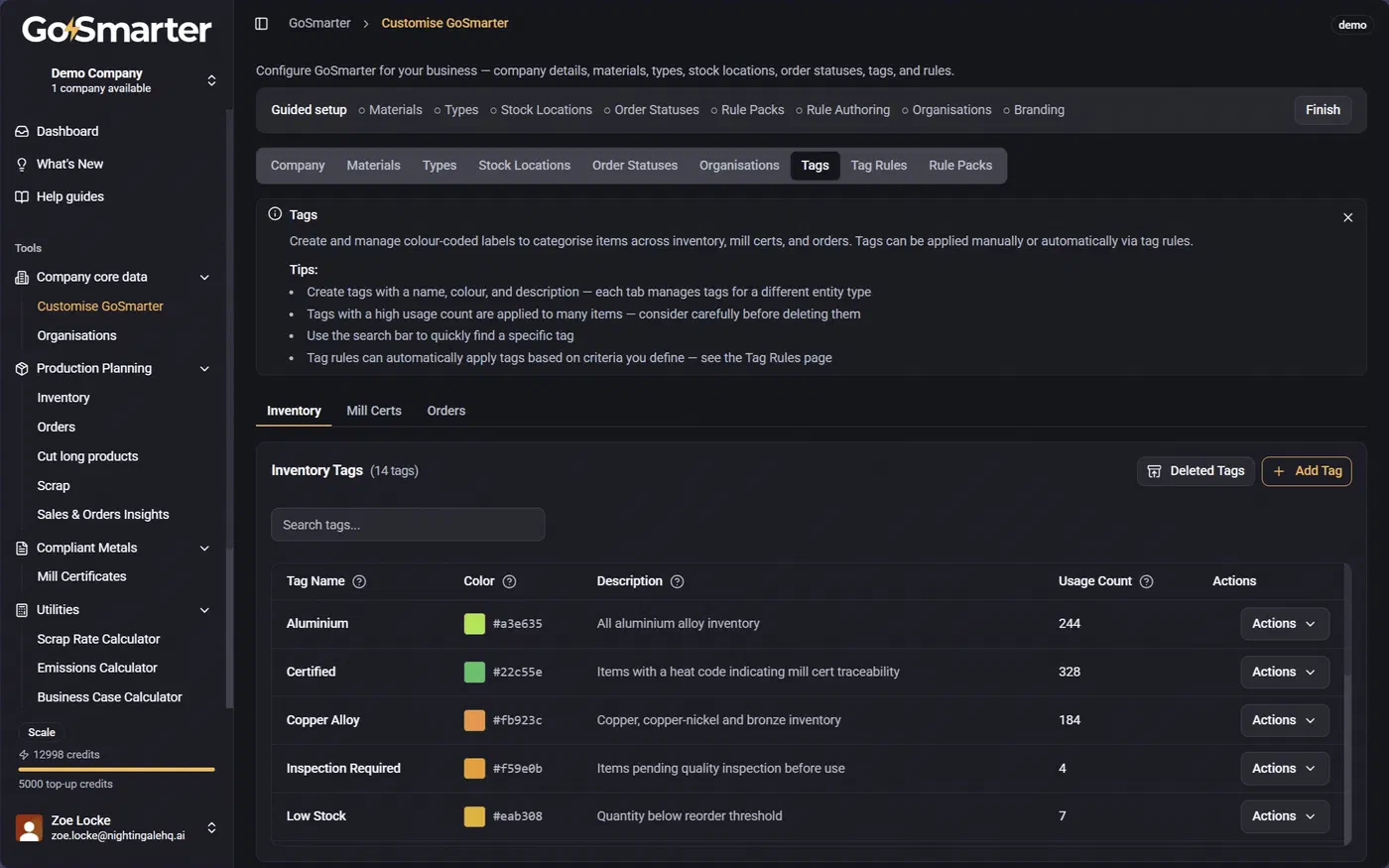Open Emissions Calculator in the sidebar
Image resolution: width=1389 pixels, height=868 pixels.
pyautogui.click(x=97, y=668)
